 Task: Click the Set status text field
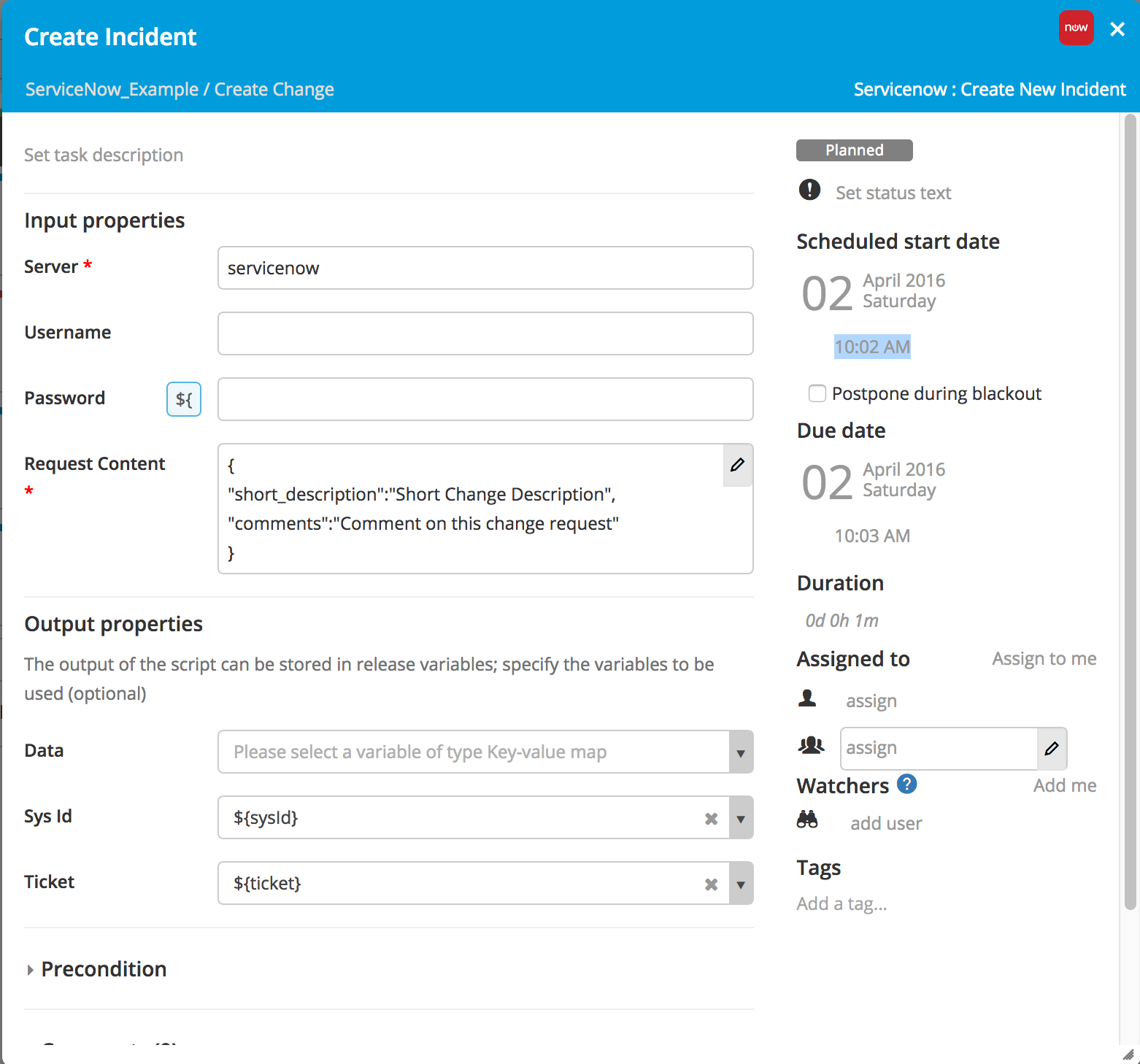[893, 193]
